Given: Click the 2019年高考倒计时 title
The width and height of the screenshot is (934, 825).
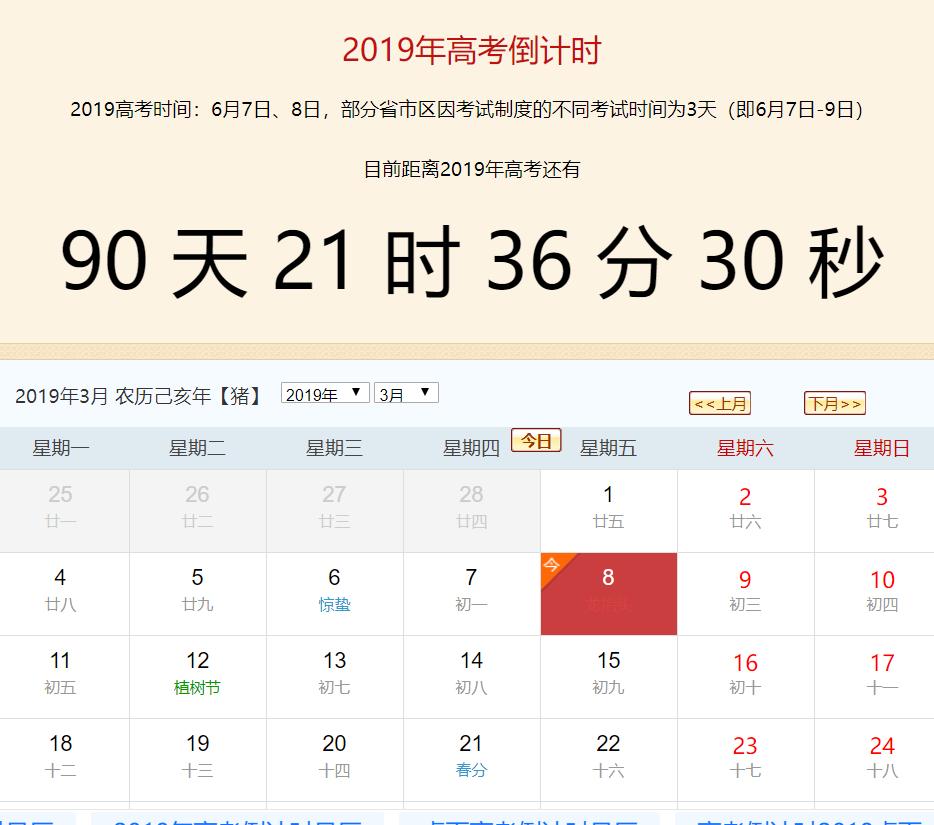Looking at the screenshot, I should click(472, 49).
